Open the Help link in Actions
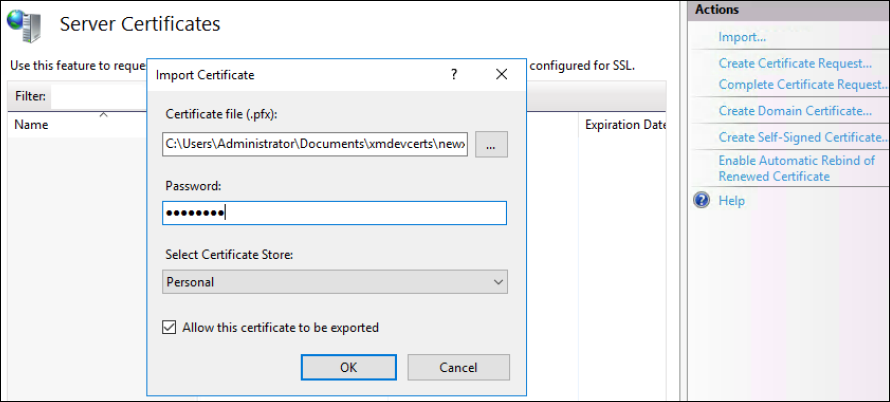 coord(731,200)
